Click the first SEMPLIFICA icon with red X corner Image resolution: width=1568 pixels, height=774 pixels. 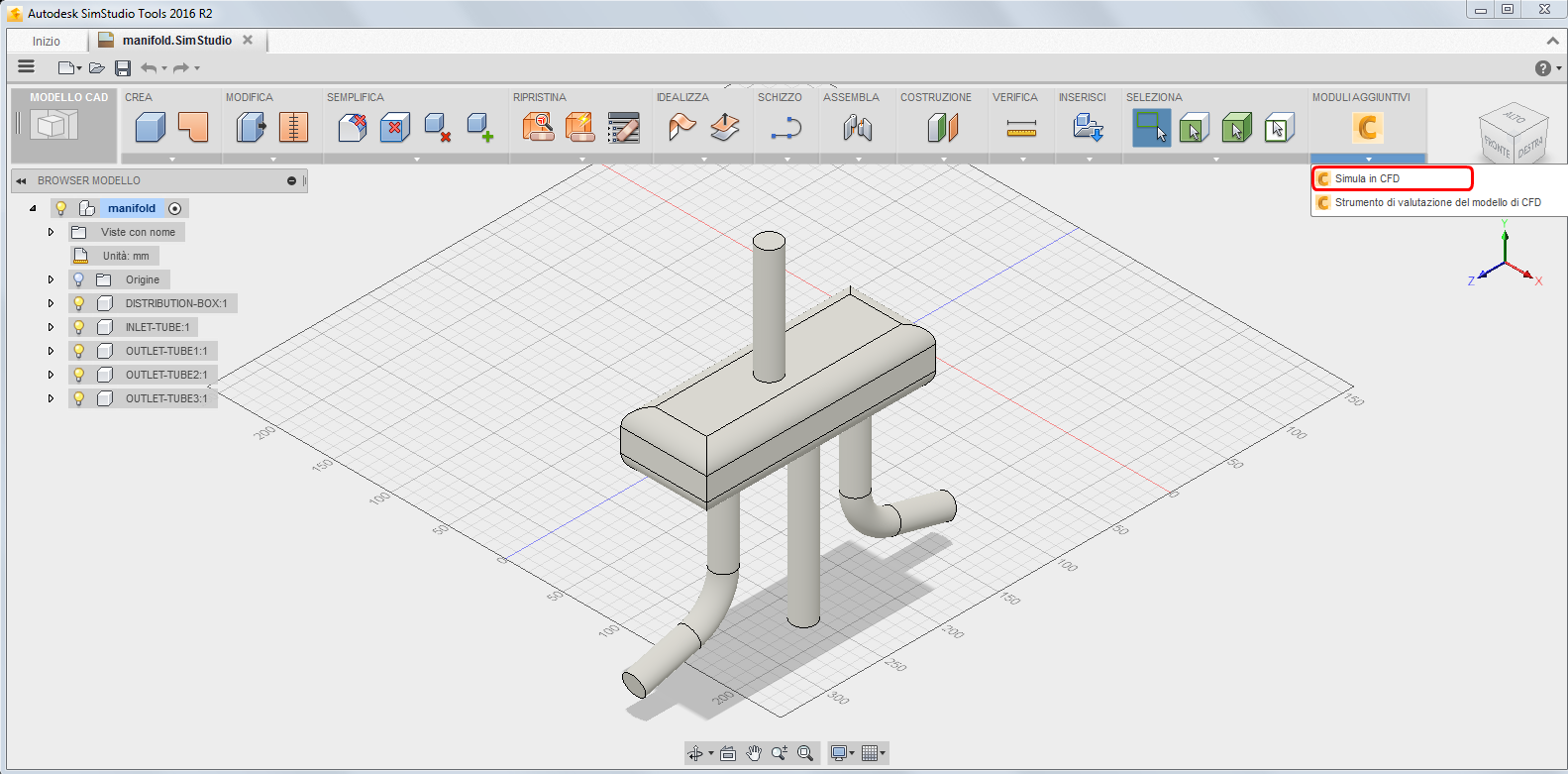pyautogui.click(x=353, y=128)
